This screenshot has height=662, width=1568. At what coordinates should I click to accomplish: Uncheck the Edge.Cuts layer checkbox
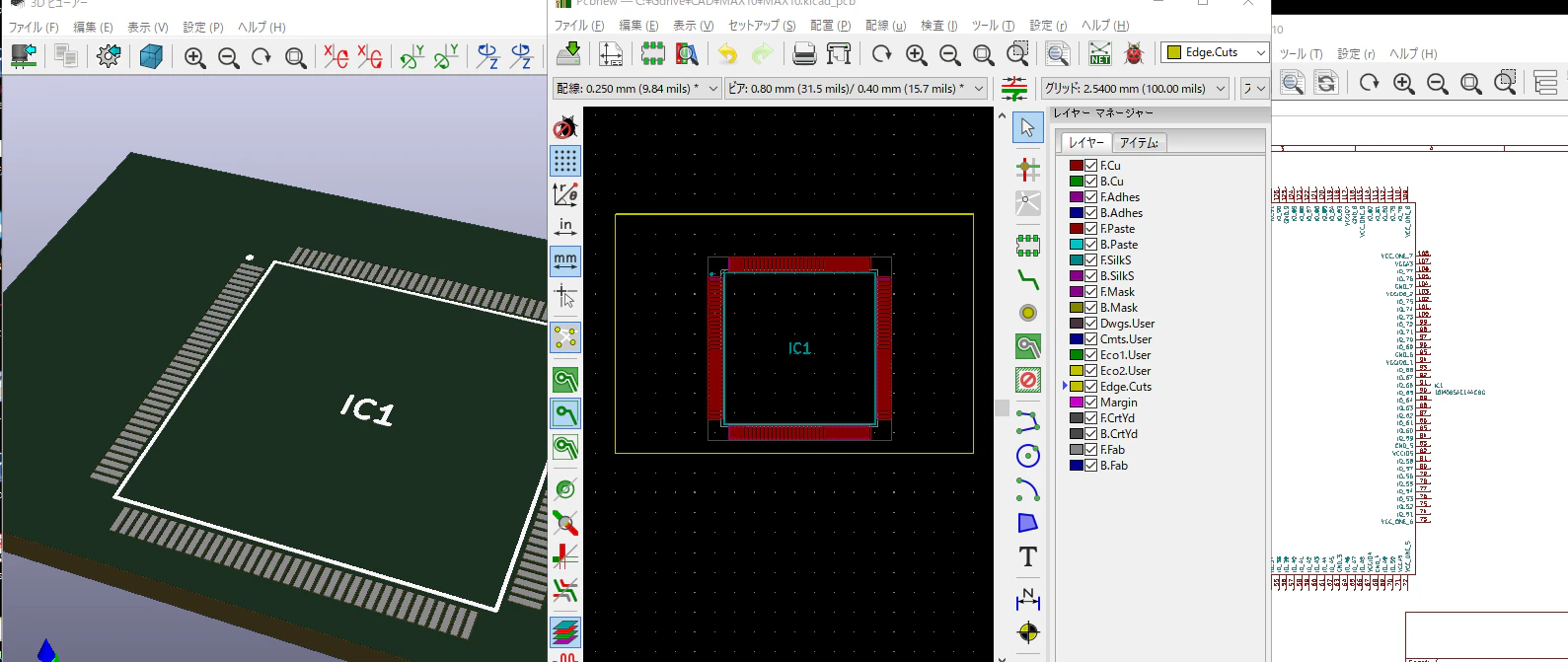click(1091, 387)
